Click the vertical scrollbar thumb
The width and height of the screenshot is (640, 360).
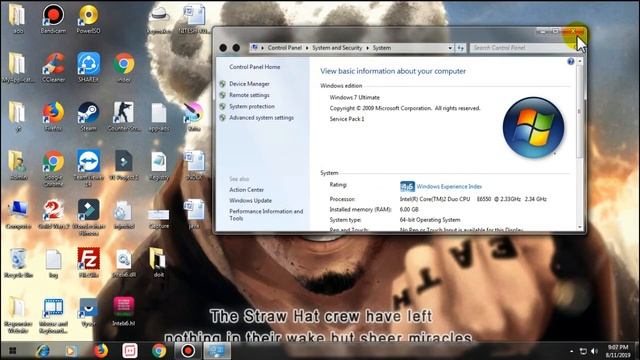(580, 111)
